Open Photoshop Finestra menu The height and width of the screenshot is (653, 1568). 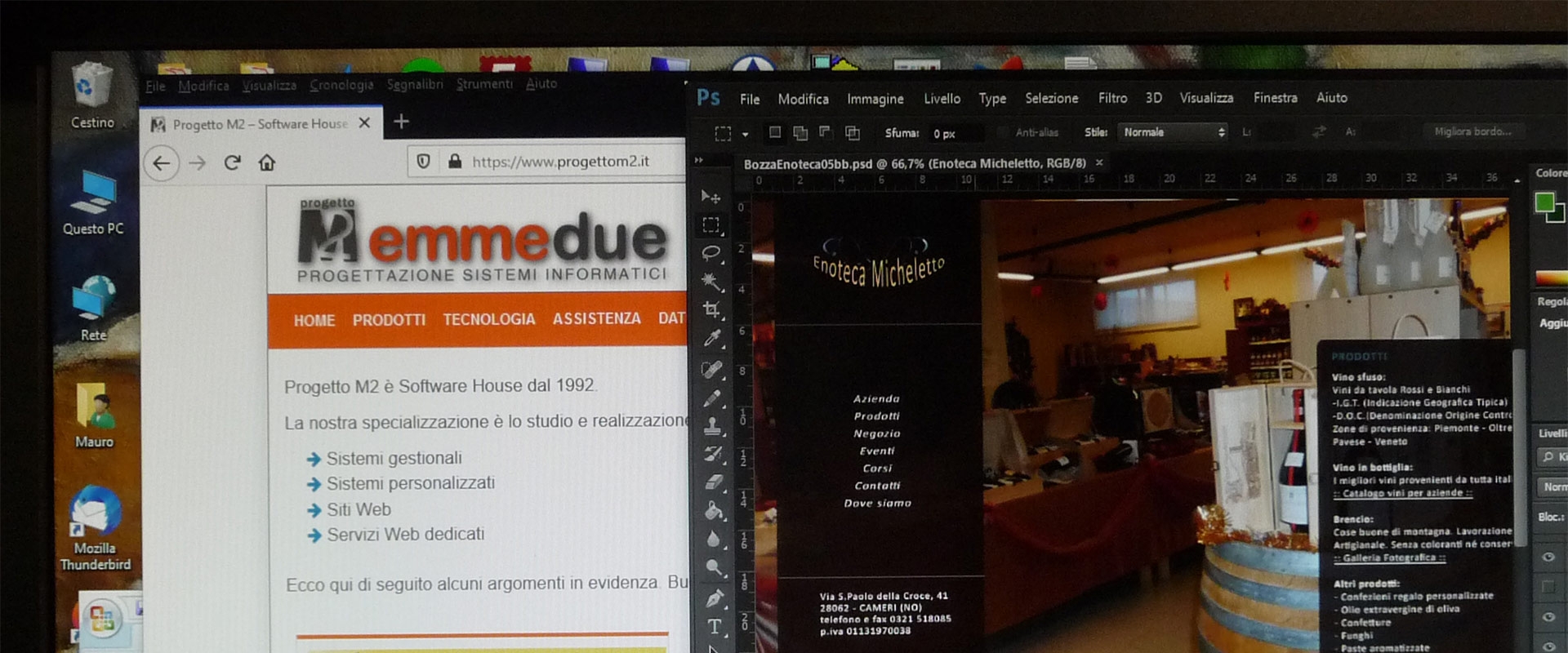pyautogui.click(x=1275, y=97)
